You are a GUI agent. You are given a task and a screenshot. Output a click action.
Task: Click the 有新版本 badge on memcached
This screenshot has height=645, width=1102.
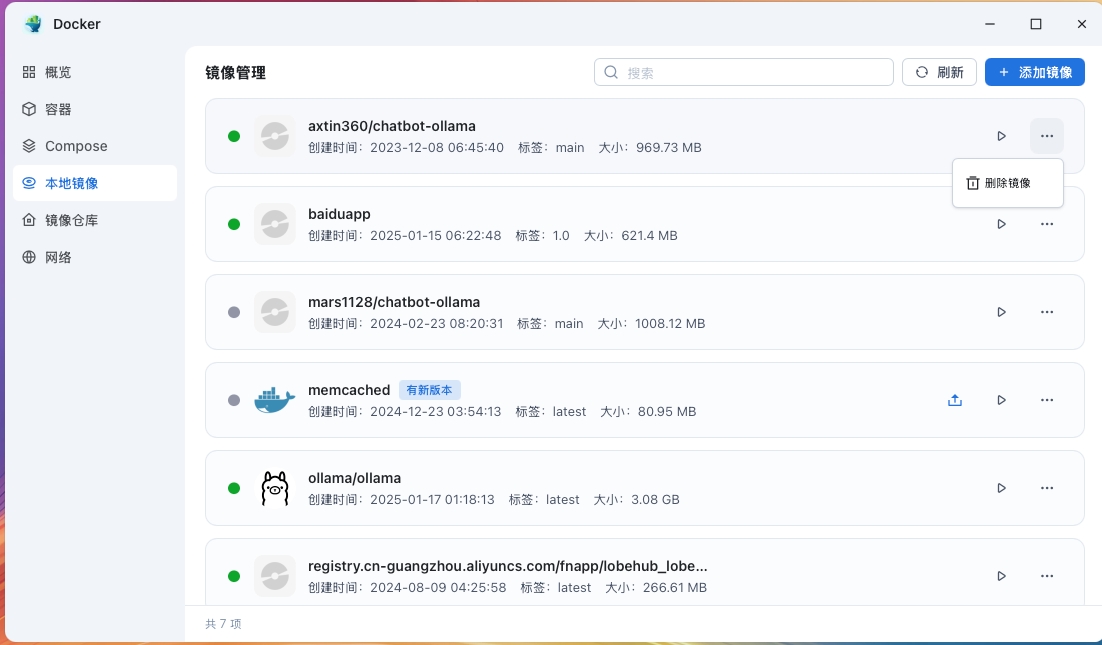tap(429, 390)
